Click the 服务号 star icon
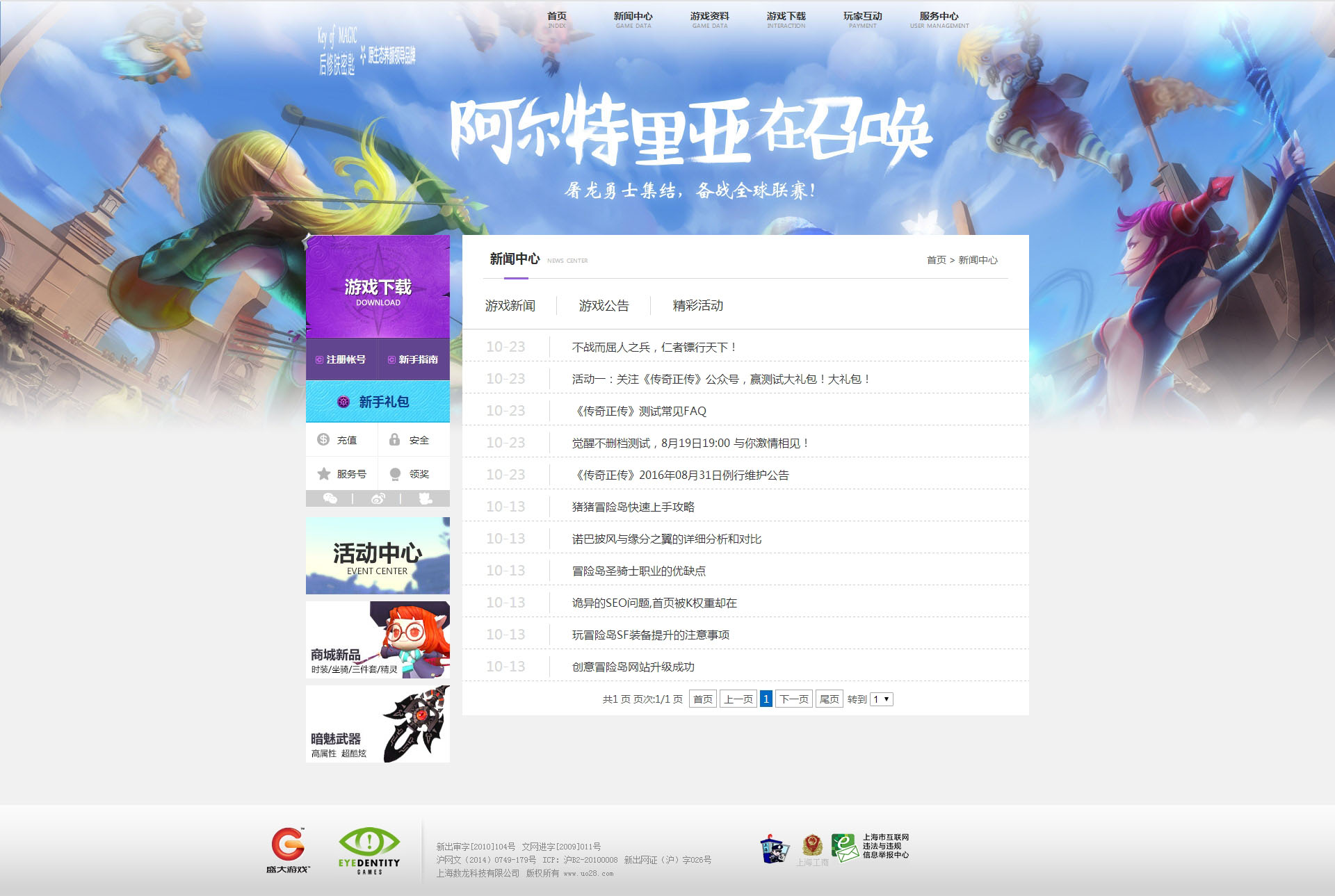 [x=323, y=473]
